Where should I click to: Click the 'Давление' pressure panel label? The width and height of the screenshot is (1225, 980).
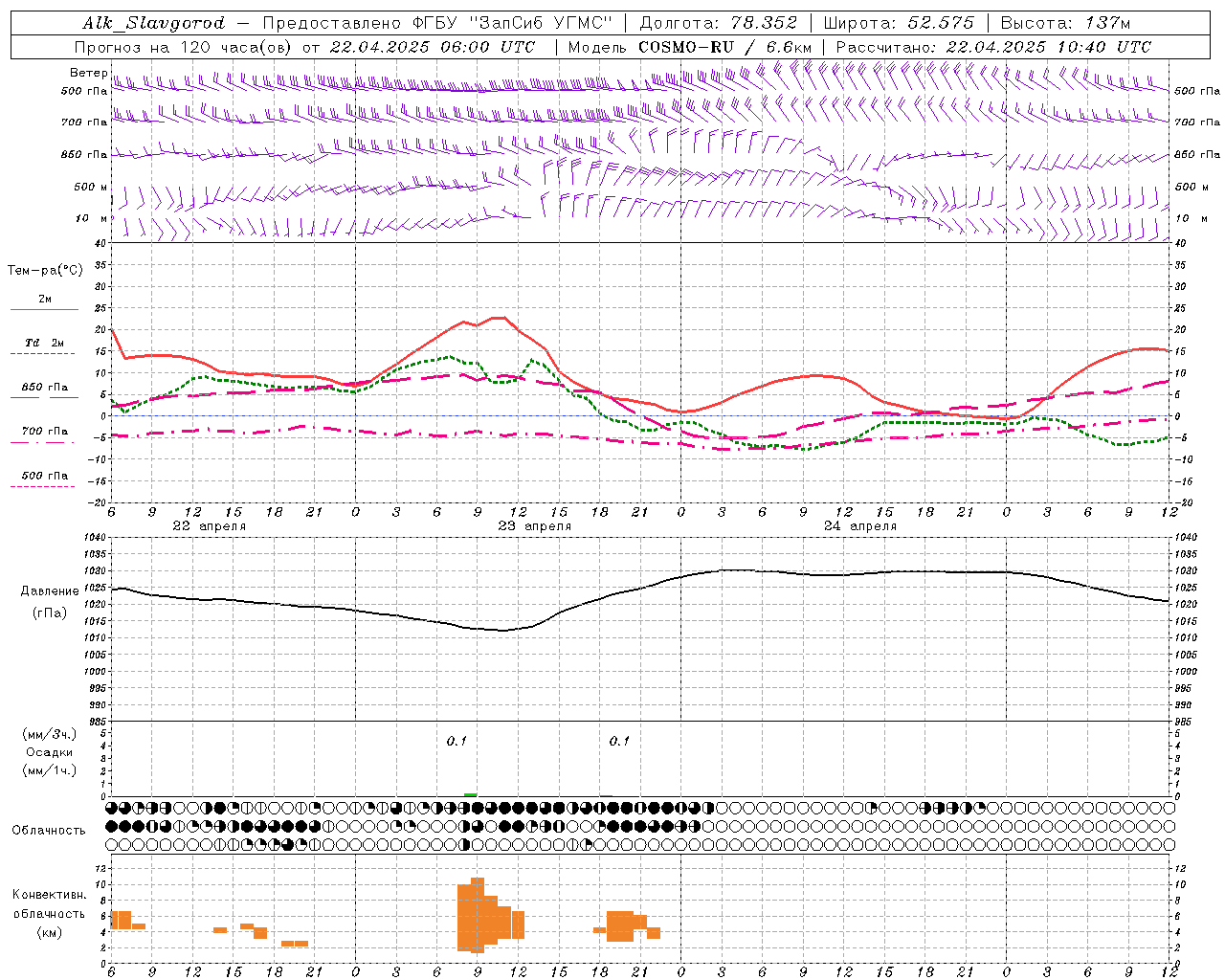click(x=50, y=591)
